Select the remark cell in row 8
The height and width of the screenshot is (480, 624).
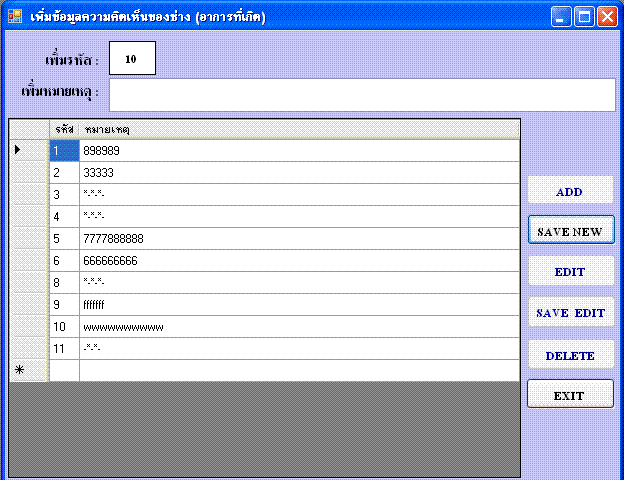tap(299, 283)
